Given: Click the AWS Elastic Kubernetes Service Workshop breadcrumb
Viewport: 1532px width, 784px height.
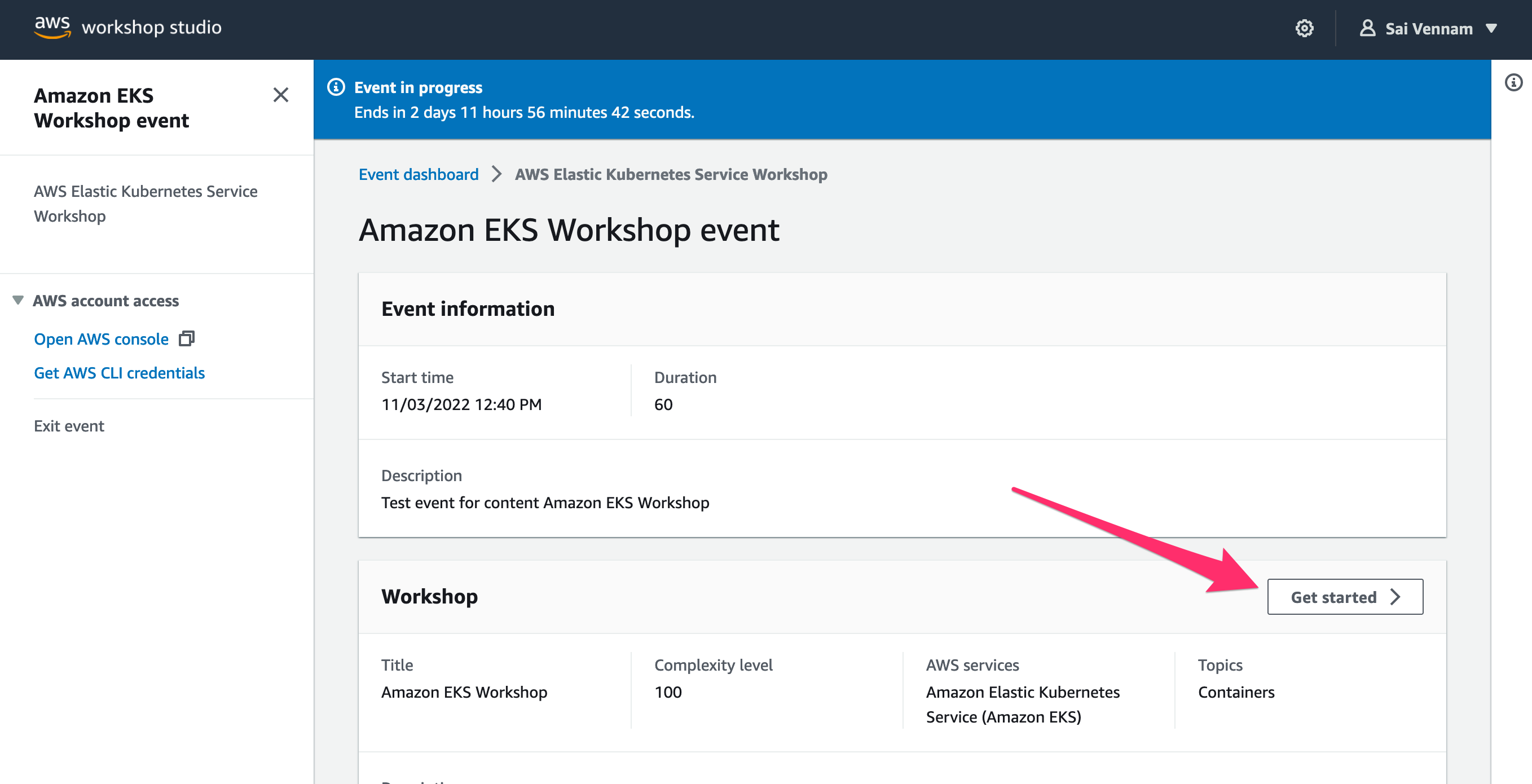Looking at the screenshot, I should [x=671, y=174].
